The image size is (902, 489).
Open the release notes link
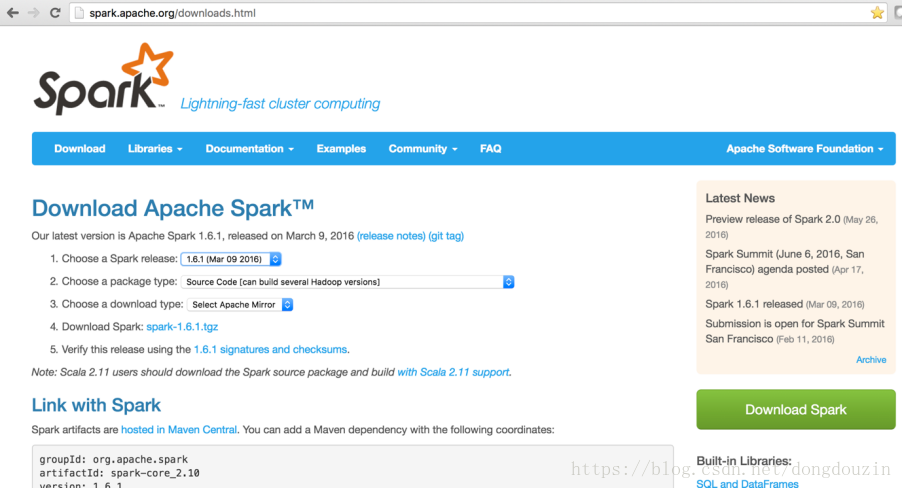pos(391,236)
